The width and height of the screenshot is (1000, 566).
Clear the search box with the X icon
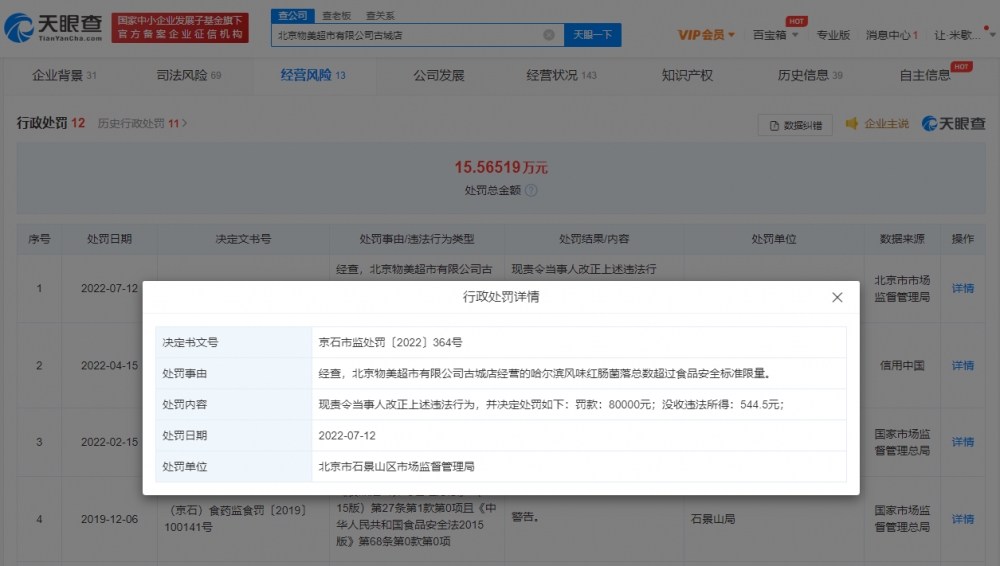tap(548, 35)
